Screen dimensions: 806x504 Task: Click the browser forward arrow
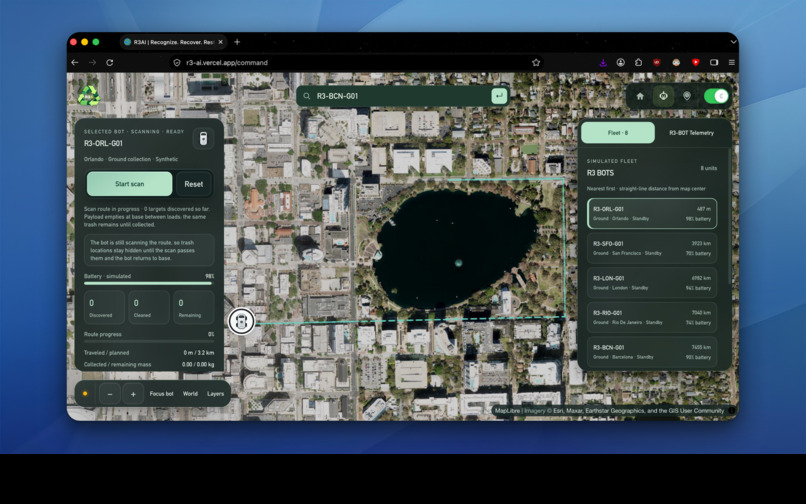[x=93, y=63]
